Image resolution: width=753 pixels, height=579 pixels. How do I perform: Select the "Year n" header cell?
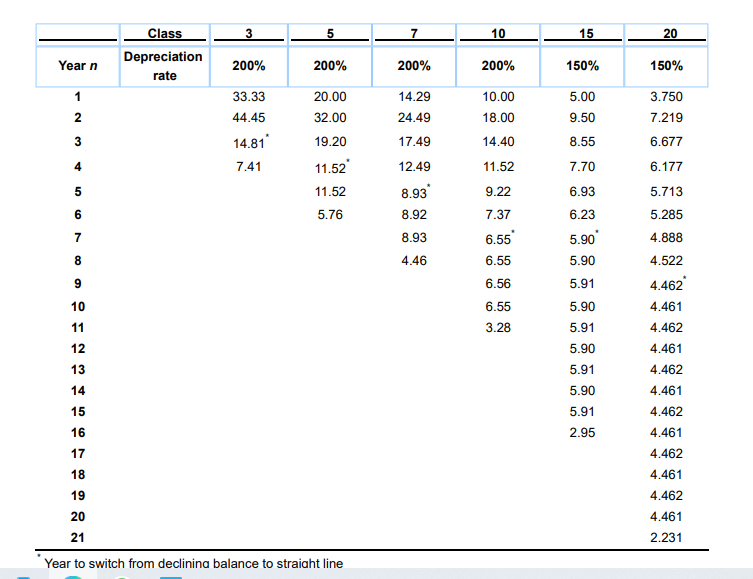(x=78, y=66)
